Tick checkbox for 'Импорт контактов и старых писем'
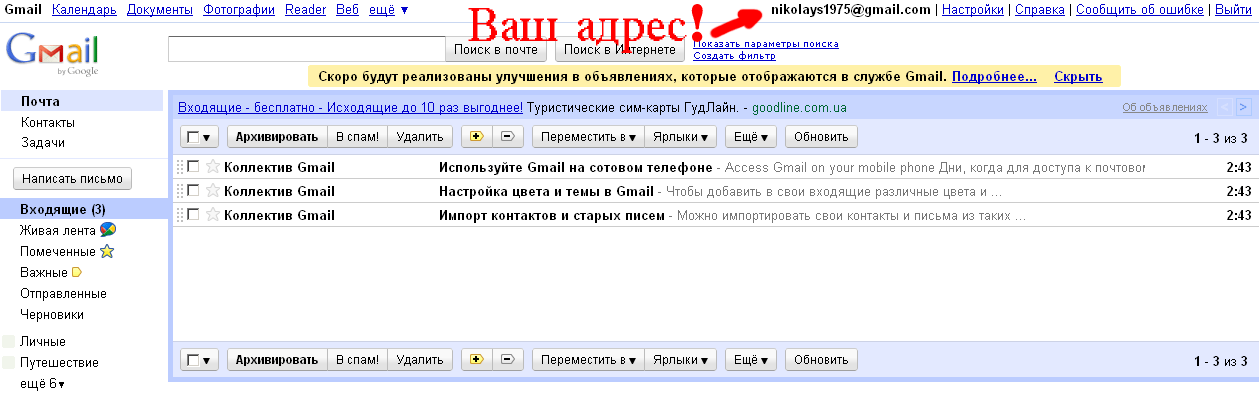Screen dimensions: 1259x394 [194, 215]
